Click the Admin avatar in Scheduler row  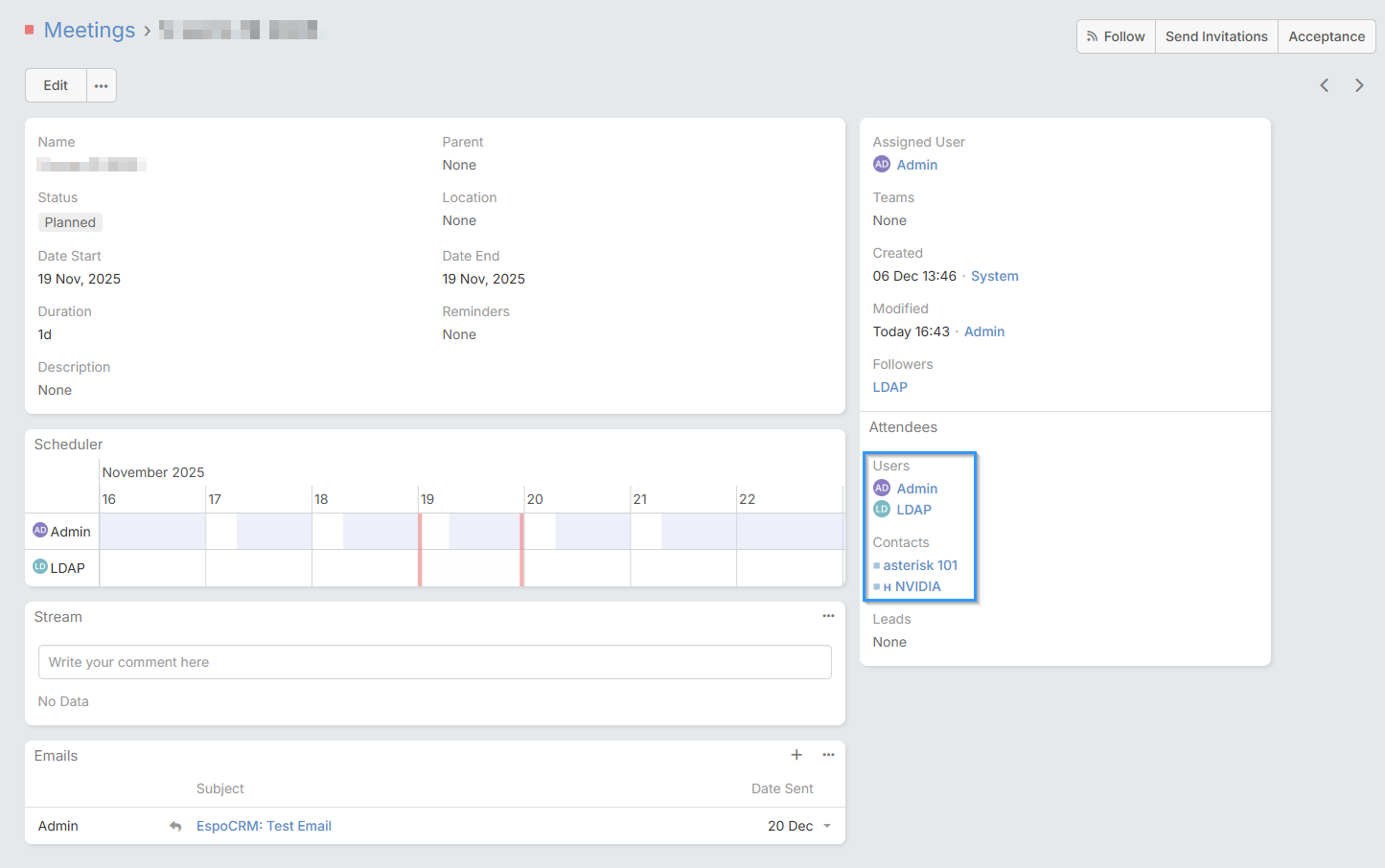pos(40,530)
